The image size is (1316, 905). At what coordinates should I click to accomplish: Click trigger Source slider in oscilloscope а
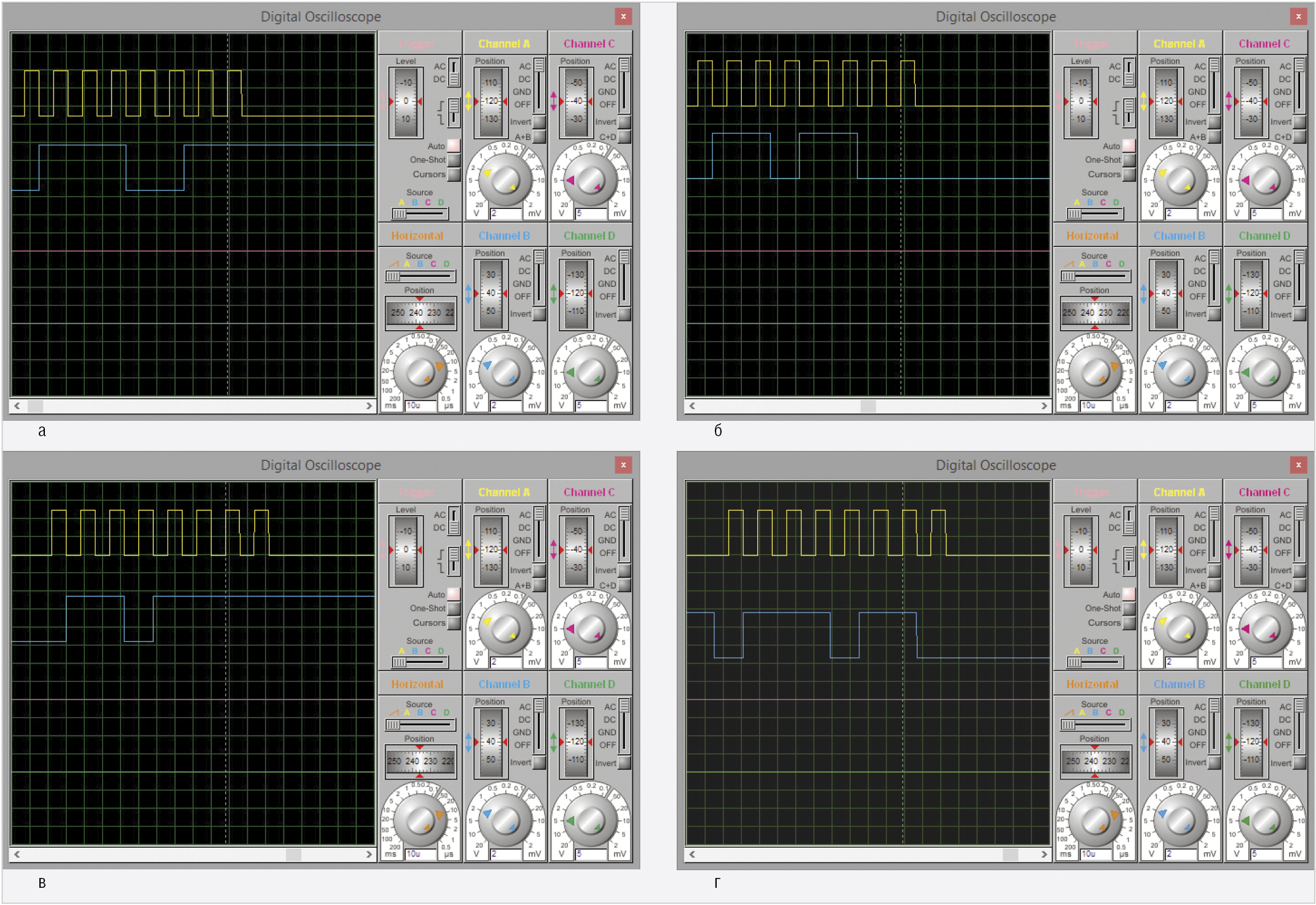click(420, 213)
